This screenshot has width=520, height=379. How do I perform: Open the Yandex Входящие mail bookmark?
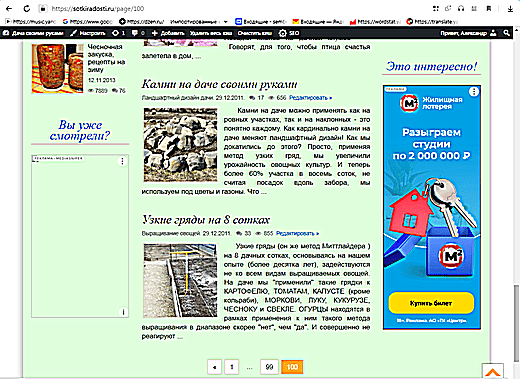click(x=318, y=22)
